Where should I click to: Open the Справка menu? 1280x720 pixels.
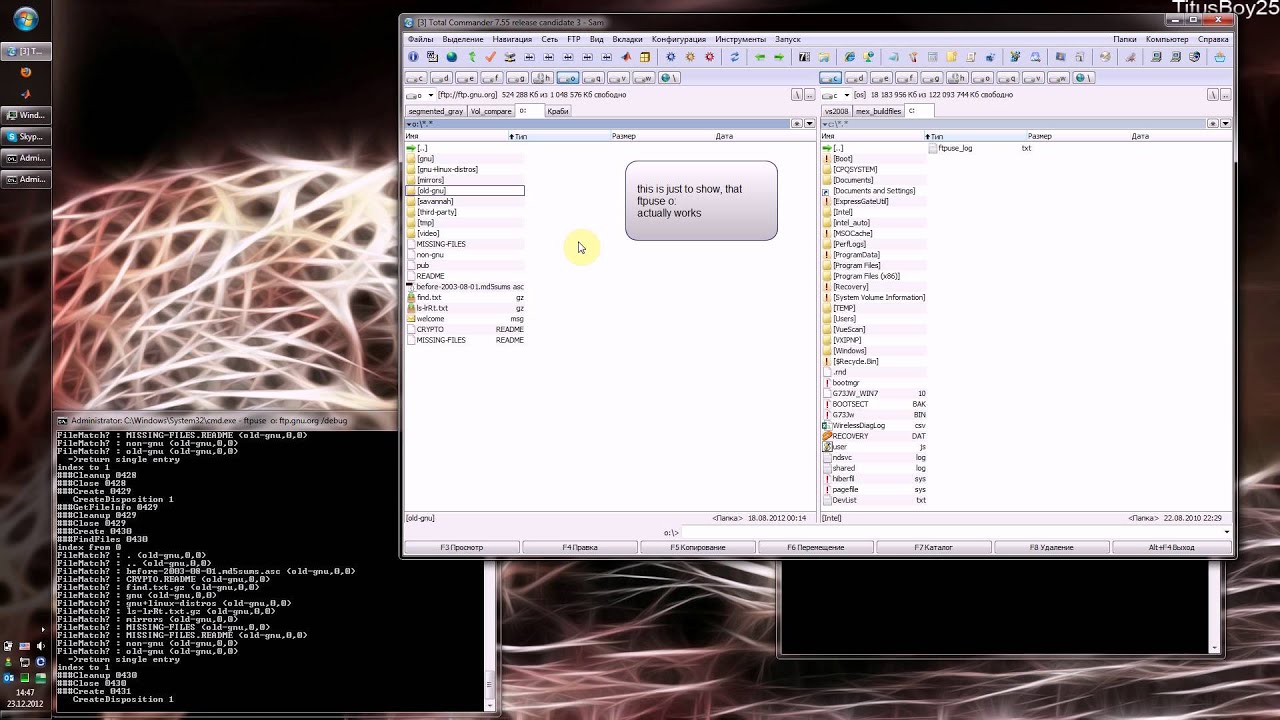[x=1213, y=39]
